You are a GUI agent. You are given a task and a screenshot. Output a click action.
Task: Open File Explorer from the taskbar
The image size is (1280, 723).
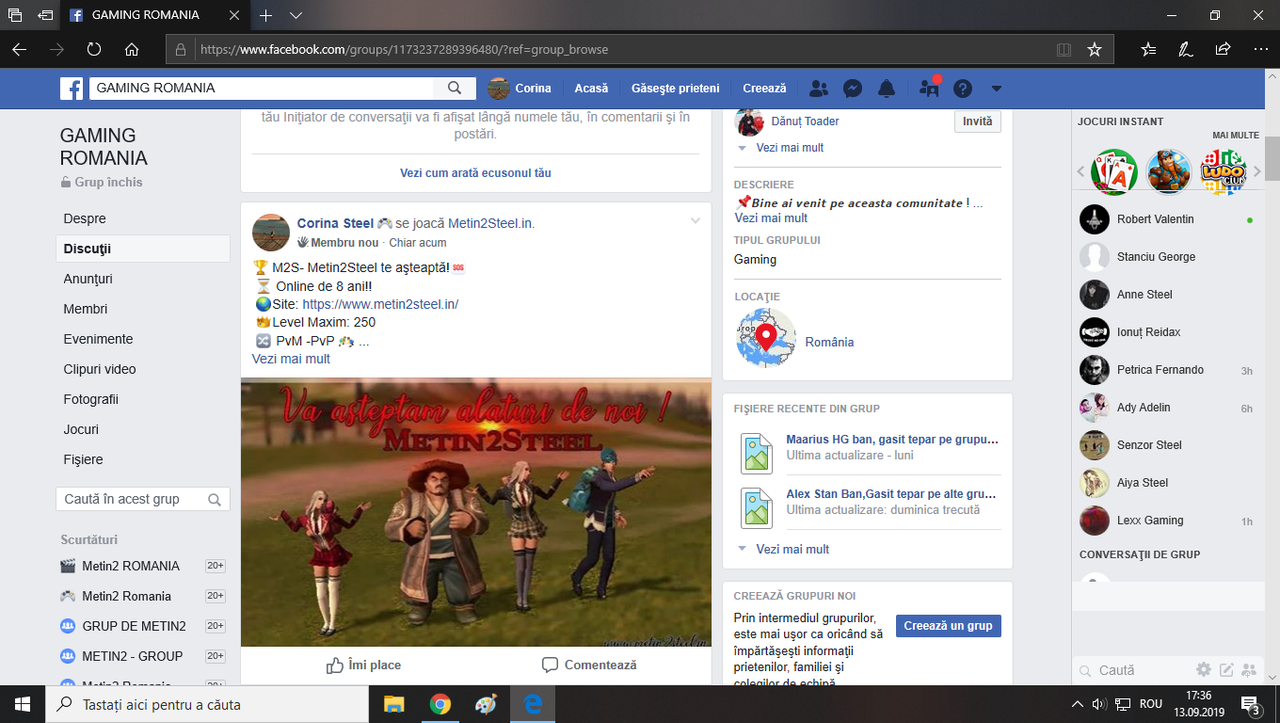pyautogui.click(x=394, y=704)
